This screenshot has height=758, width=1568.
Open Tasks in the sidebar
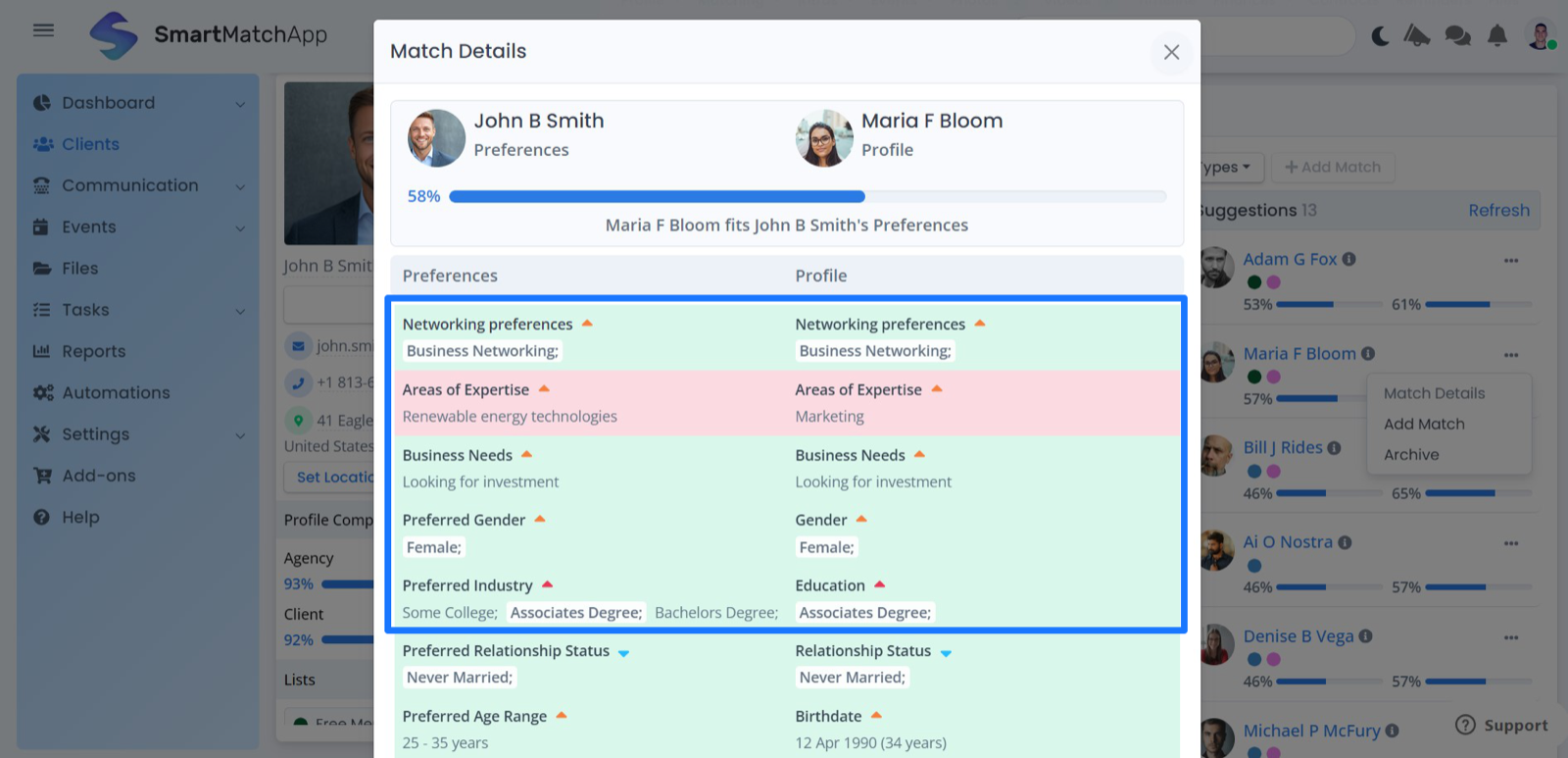(85, 310)
